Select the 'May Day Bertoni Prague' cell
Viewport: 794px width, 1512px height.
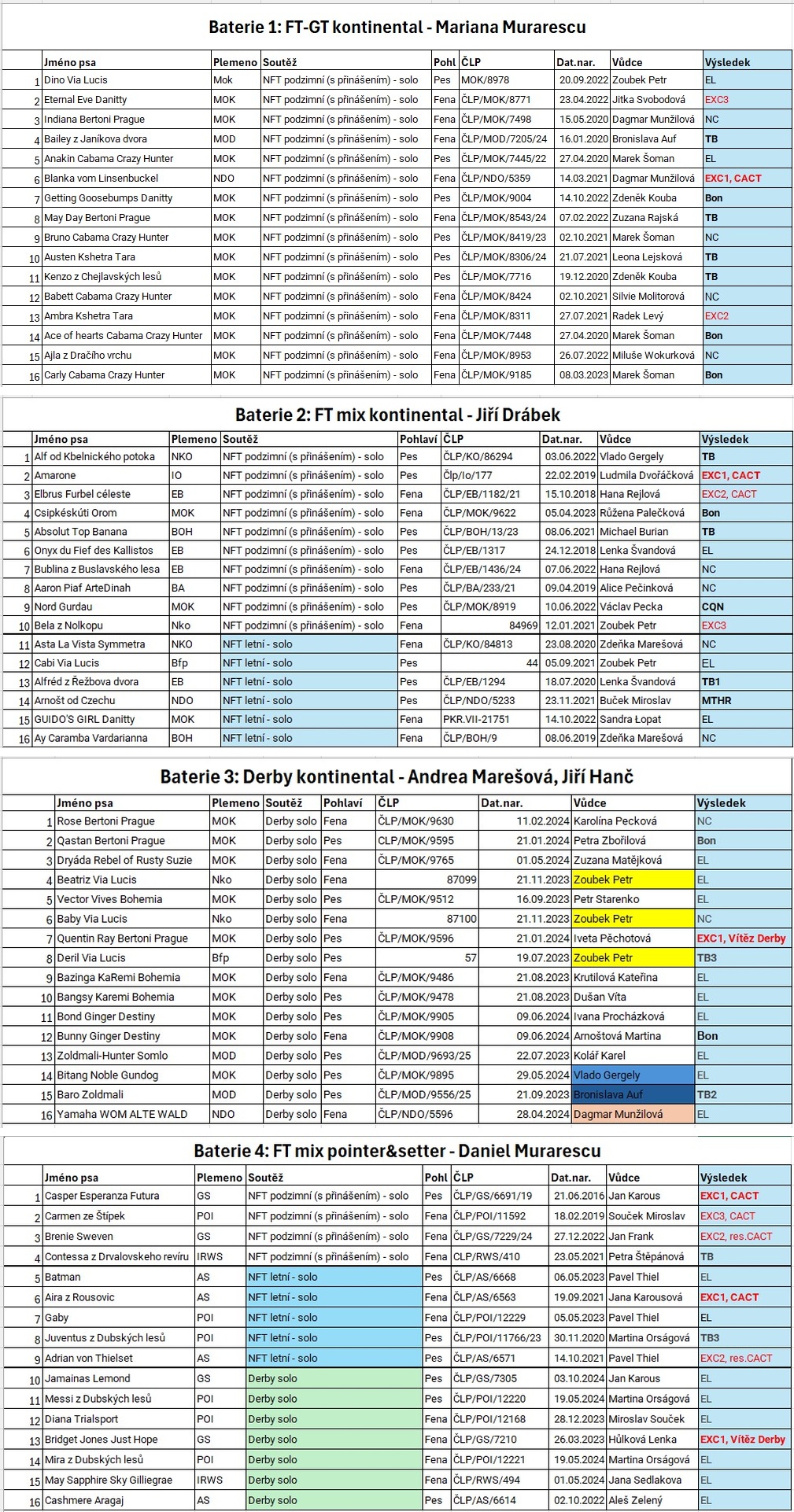[x=126, y=218]
